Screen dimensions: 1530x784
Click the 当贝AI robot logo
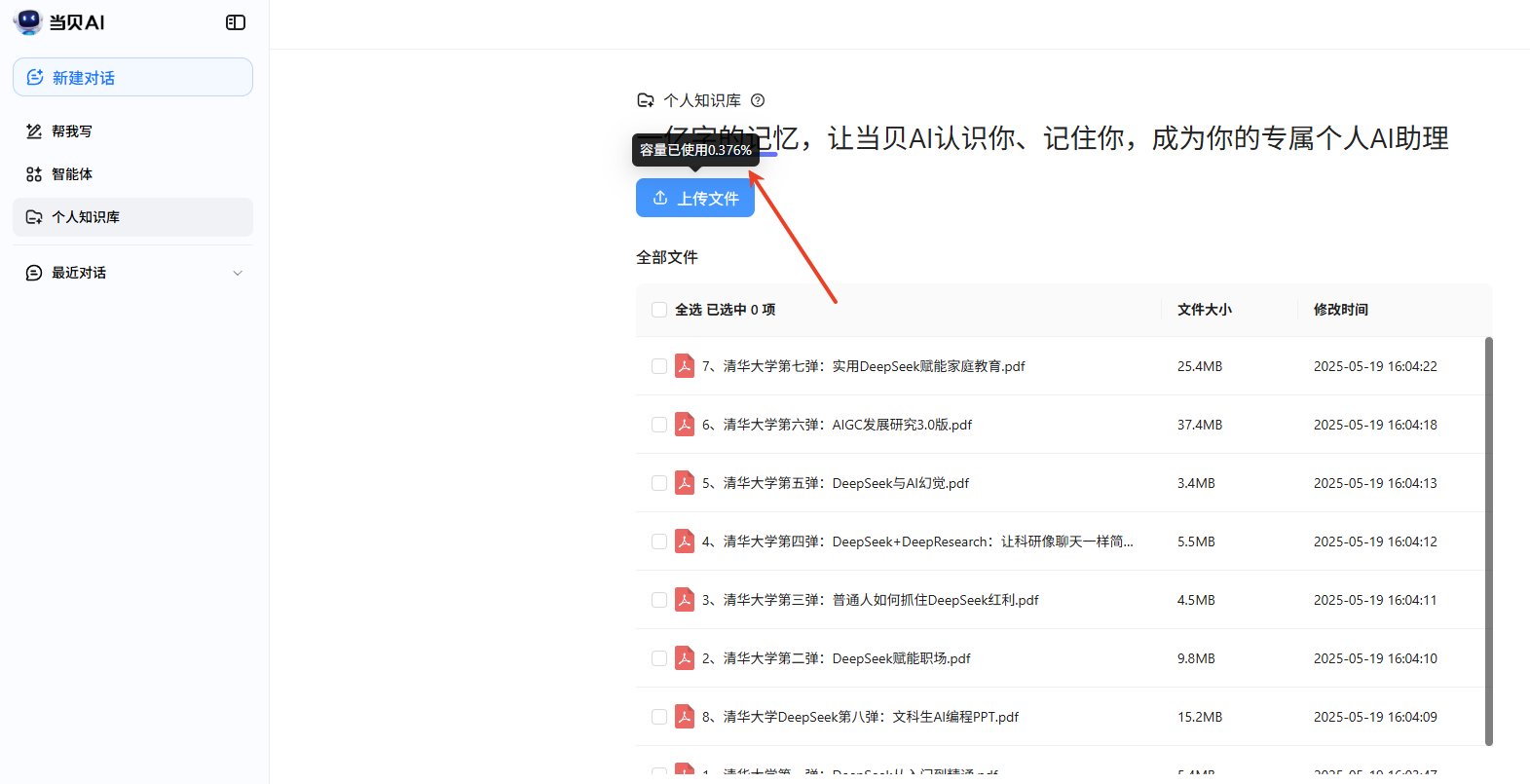tap(28, 21)
